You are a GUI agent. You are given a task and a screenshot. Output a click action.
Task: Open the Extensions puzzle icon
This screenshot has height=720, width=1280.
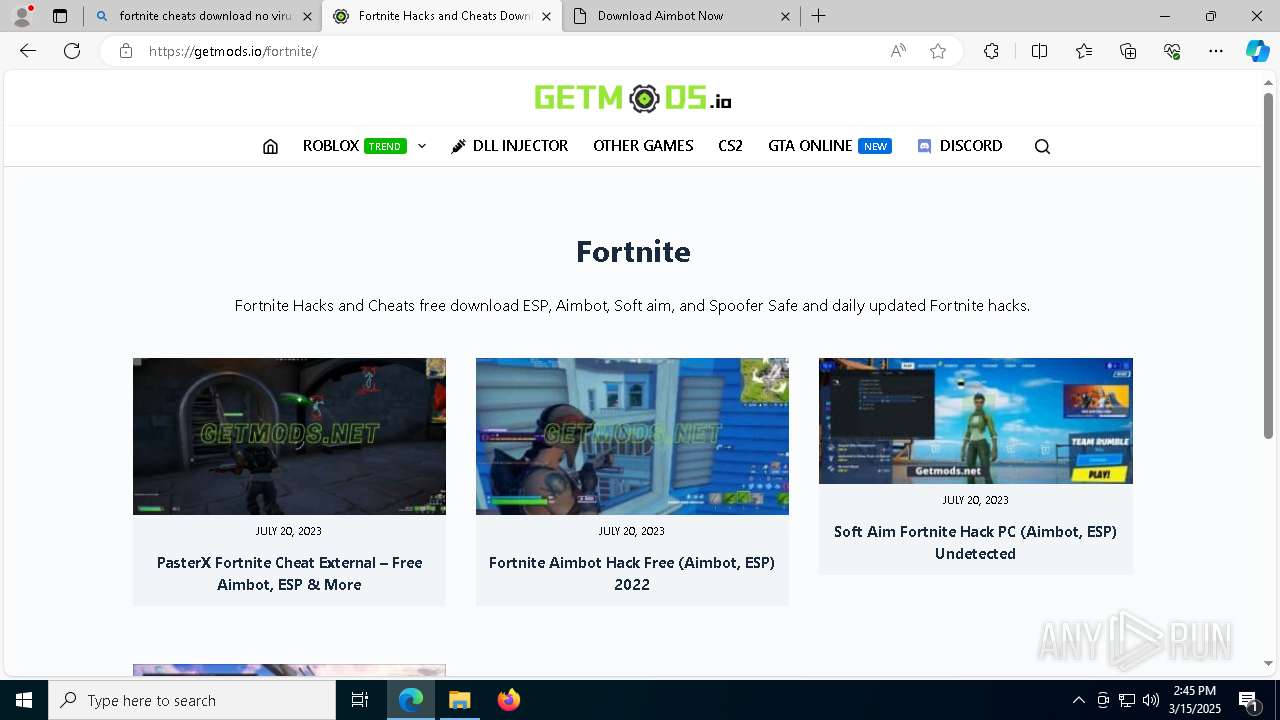pyautogui.click(x=991, y=51)
